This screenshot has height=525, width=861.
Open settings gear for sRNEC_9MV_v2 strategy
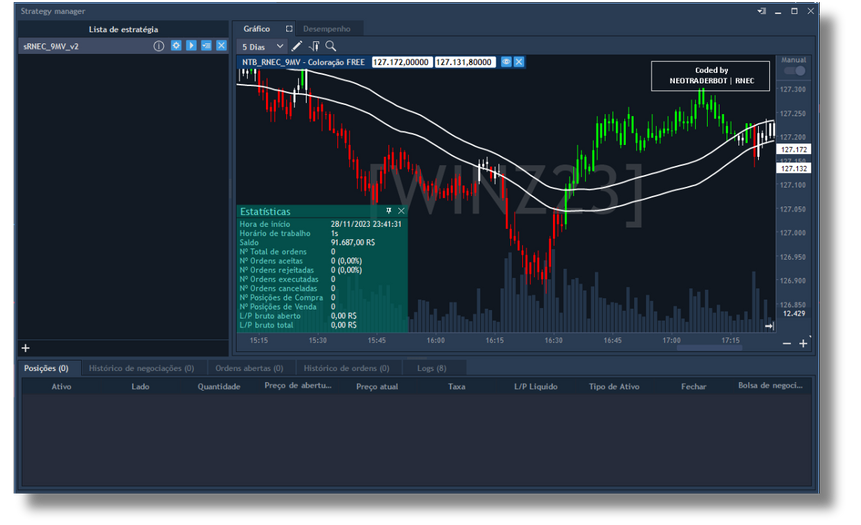176,46
